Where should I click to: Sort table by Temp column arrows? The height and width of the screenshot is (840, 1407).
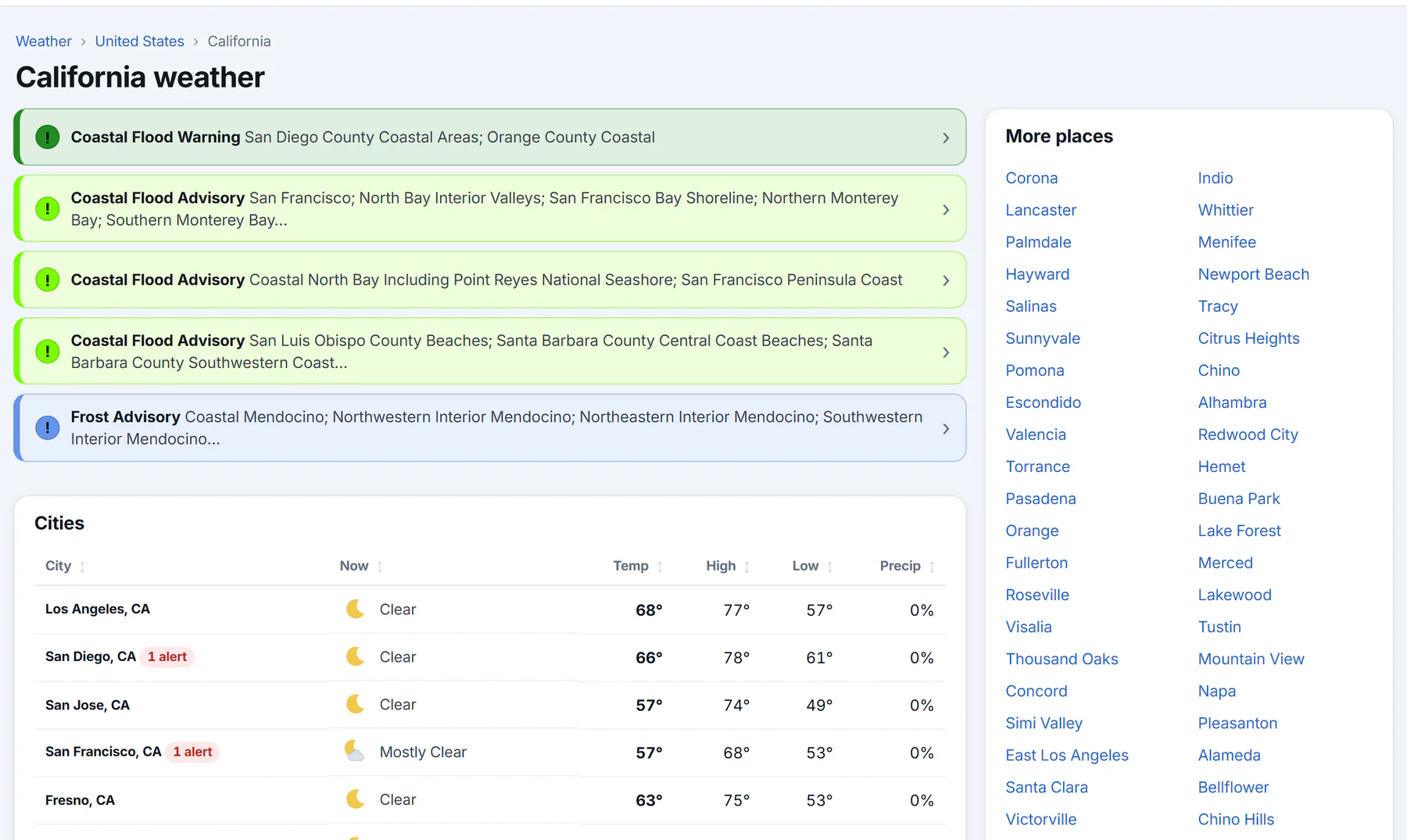coord(660,567)
